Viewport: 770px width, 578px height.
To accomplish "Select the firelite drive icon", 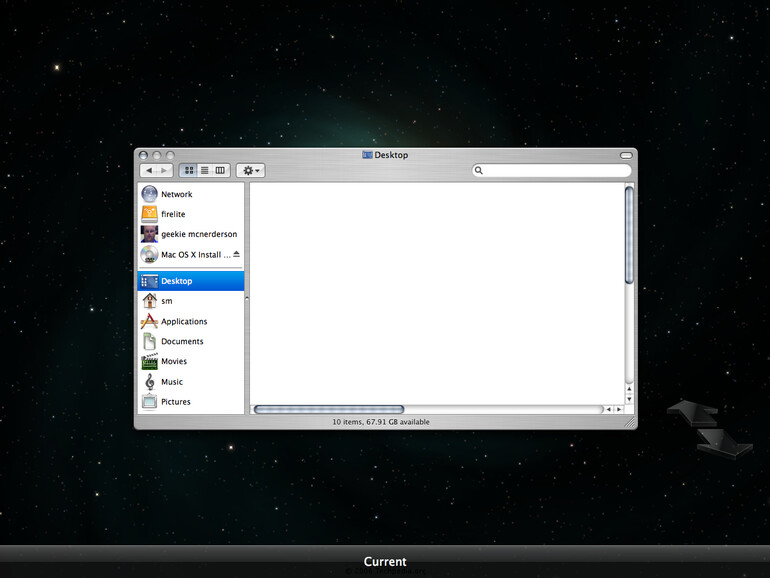I will click(x=149, y=214).
